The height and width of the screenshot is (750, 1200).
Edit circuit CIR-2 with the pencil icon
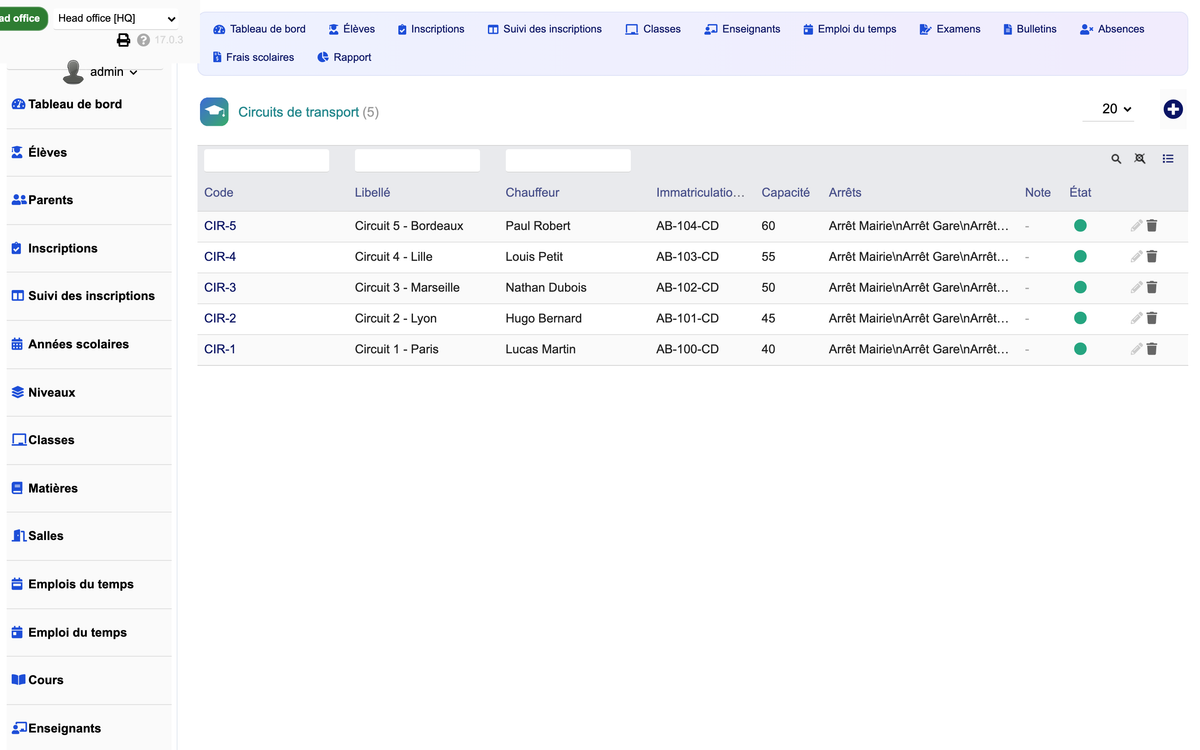click(x=1136, y=319)
